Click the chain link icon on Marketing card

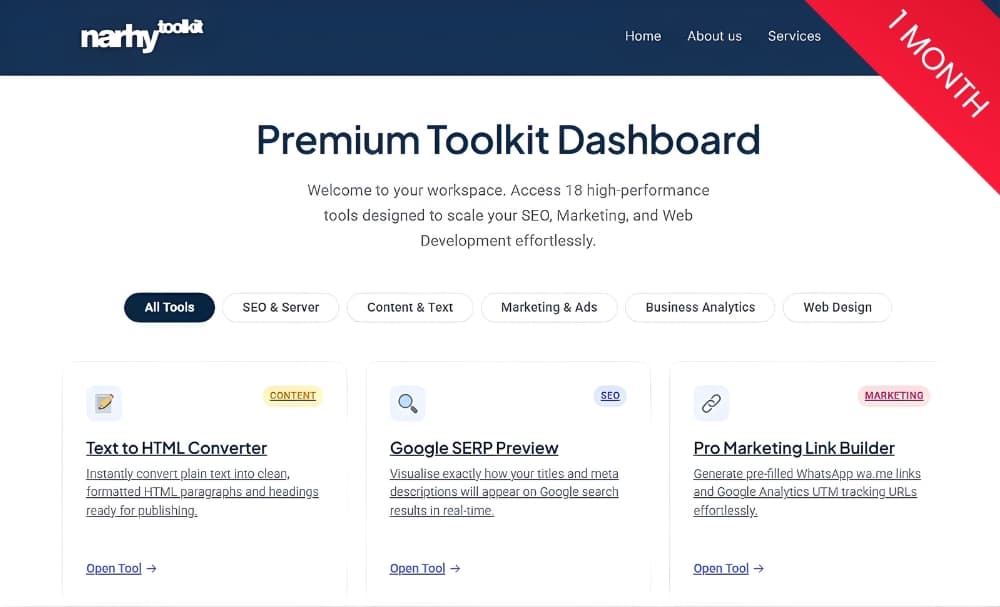(711, 403)
